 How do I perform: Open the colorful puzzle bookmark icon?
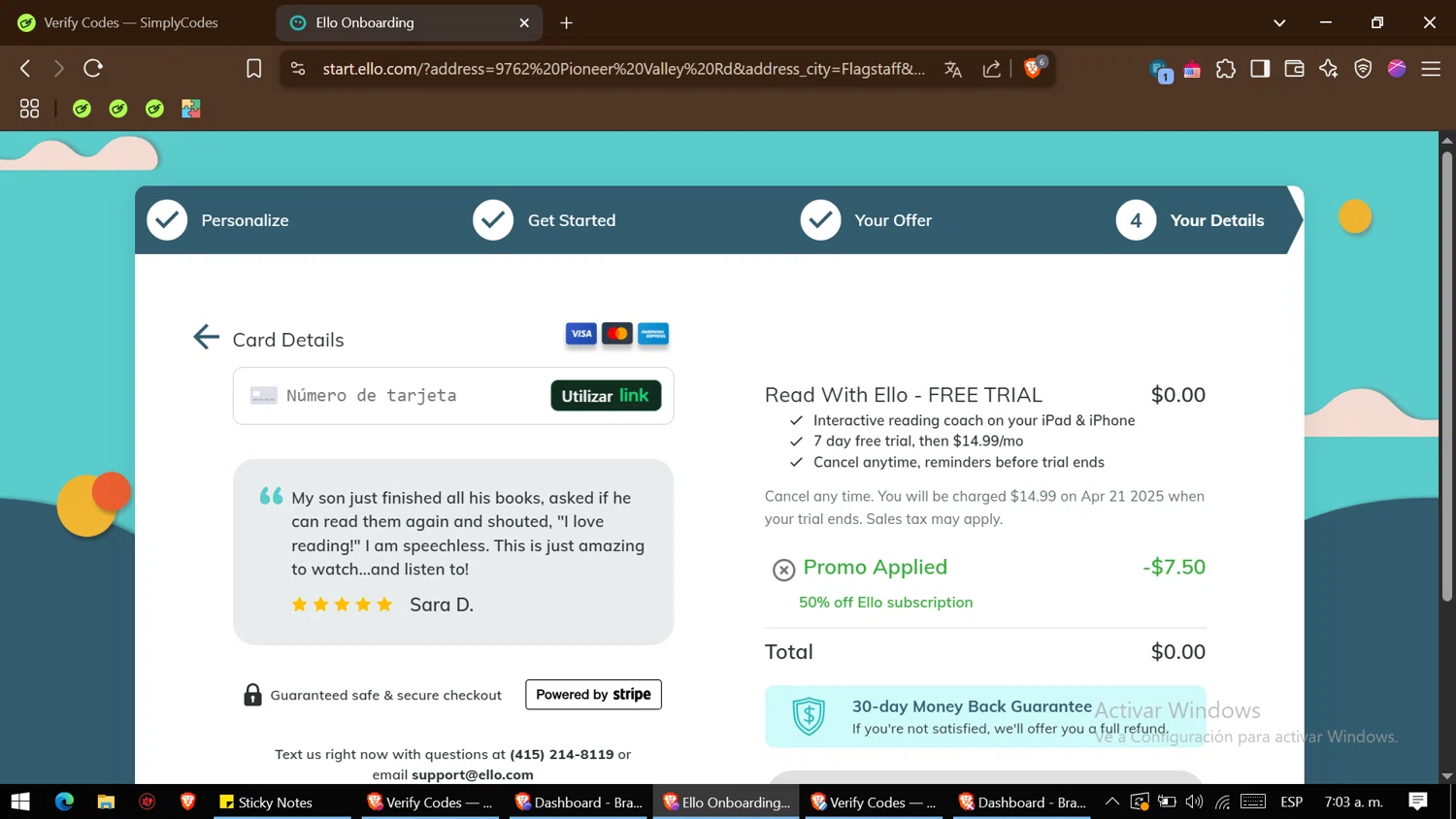[x=191, y=109]
